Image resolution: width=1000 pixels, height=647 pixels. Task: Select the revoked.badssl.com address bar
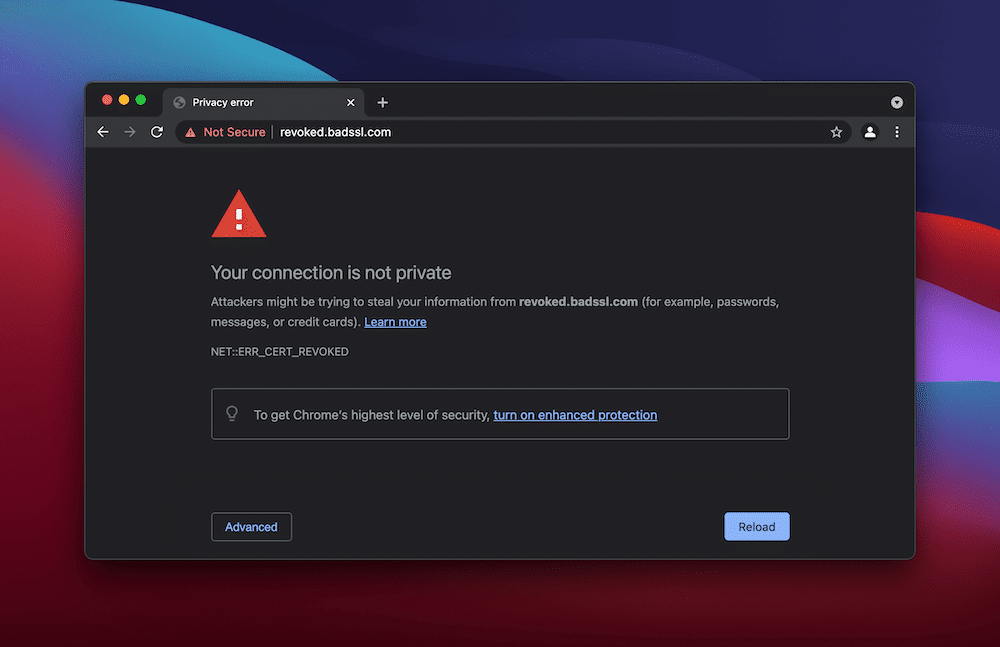335,131
